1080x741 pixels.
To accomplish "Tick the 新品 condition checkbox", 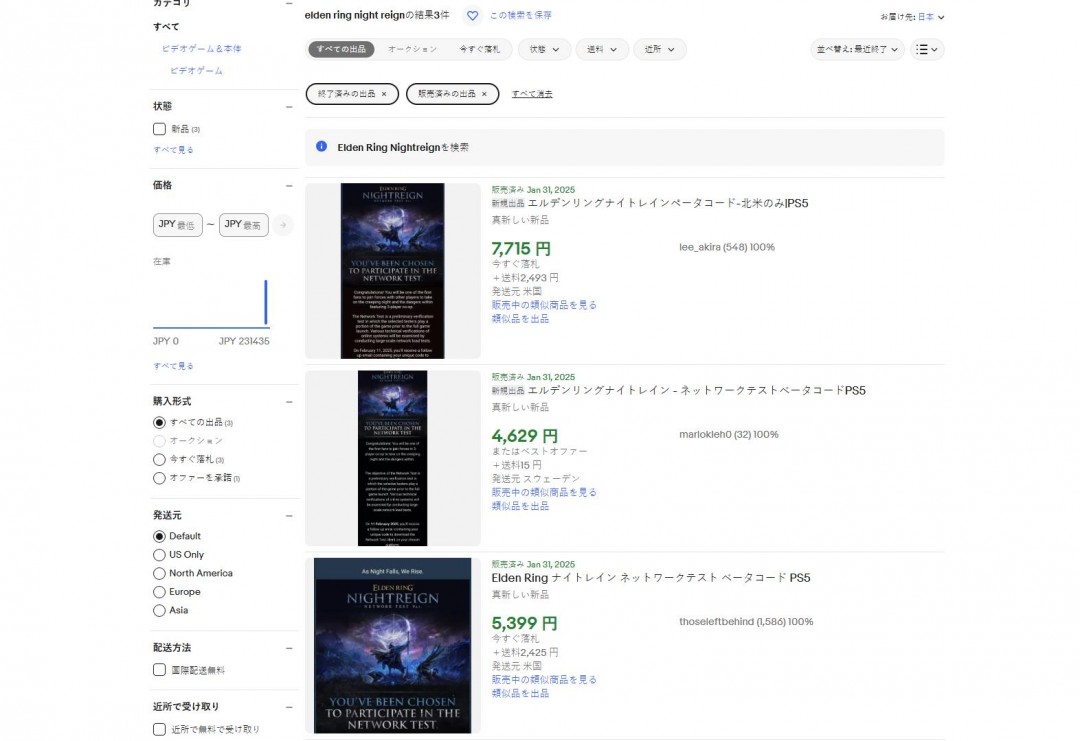I will [x=159, y=129].
